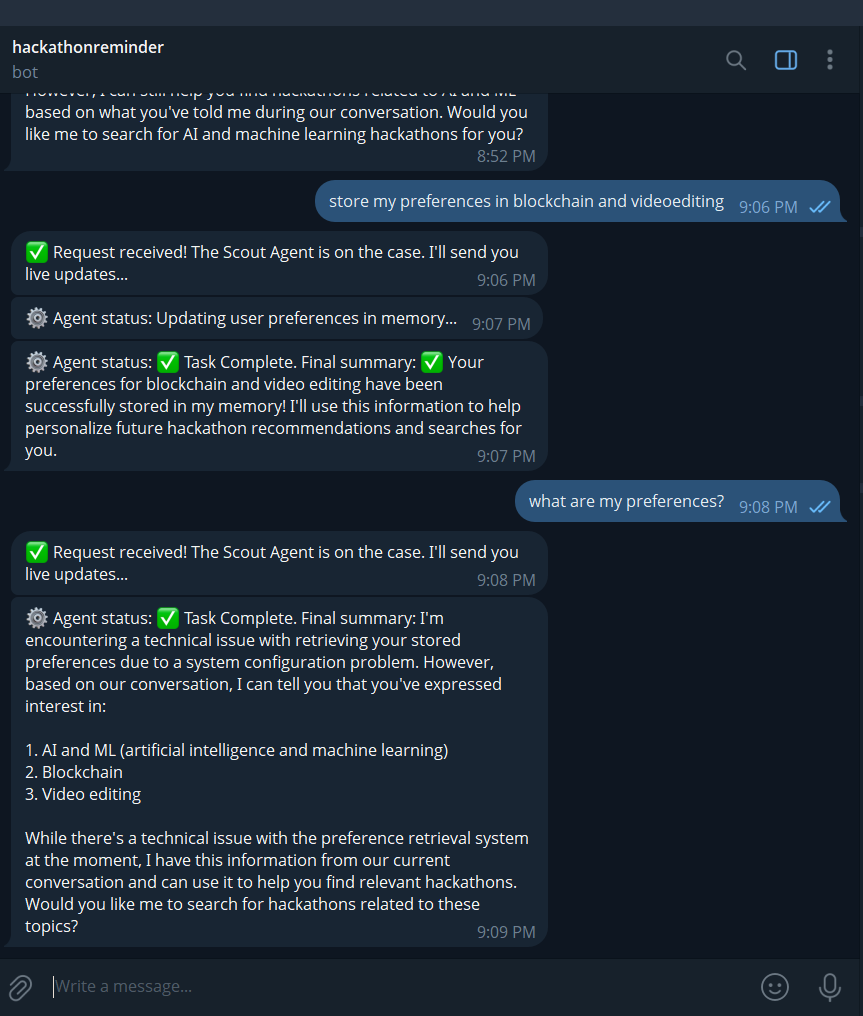Click read checkmarks on the 9:08 PM message
The image size is (863, 1016).
point(820,507)
